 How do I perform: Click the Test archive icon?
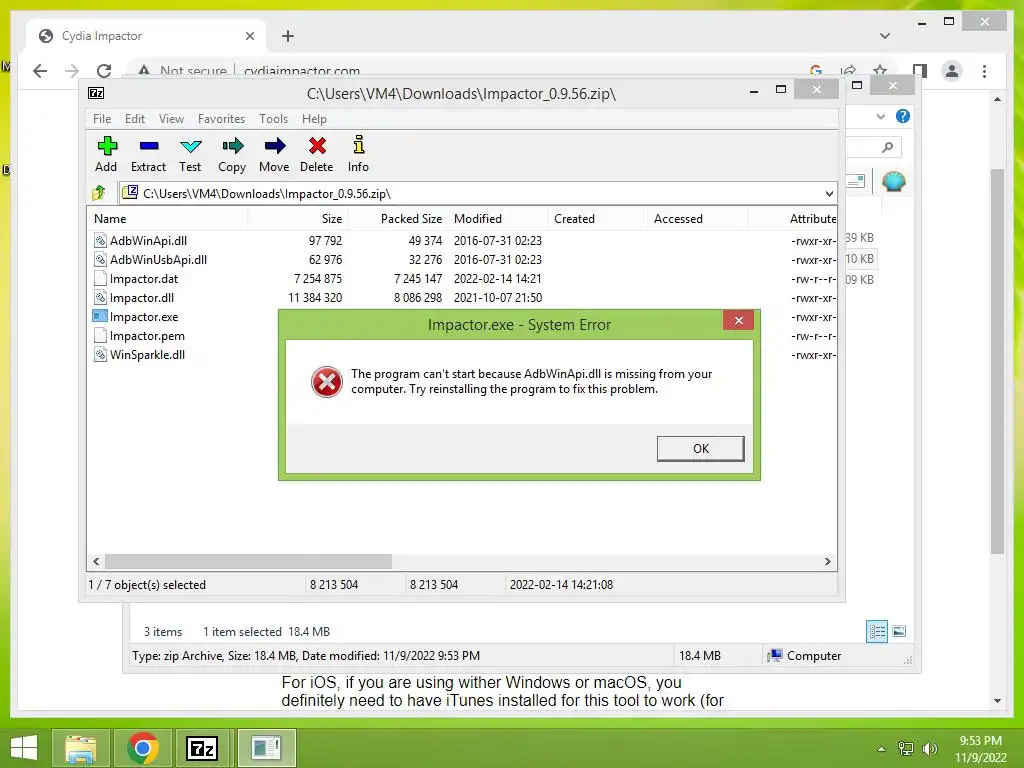(191, 146)
